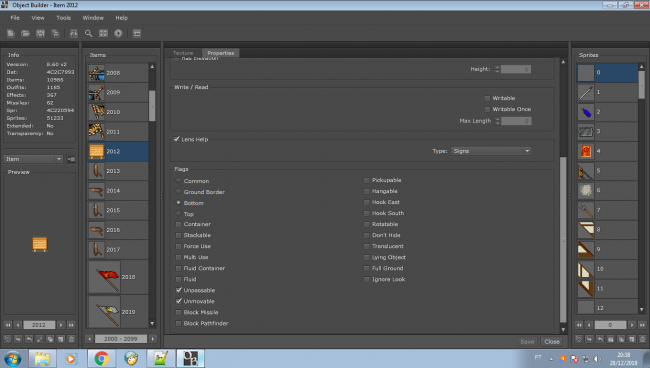Open the Log window toolbar icon
The image size is (650, 368).
tap(137, 33)
